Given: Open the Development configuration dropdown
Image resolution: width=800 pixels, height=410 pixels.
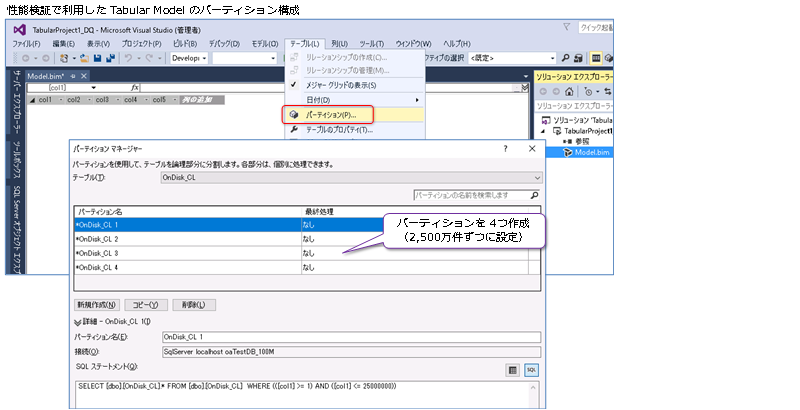Looking at the screenshot, I should pyautogui.click(x=189, y=58).
